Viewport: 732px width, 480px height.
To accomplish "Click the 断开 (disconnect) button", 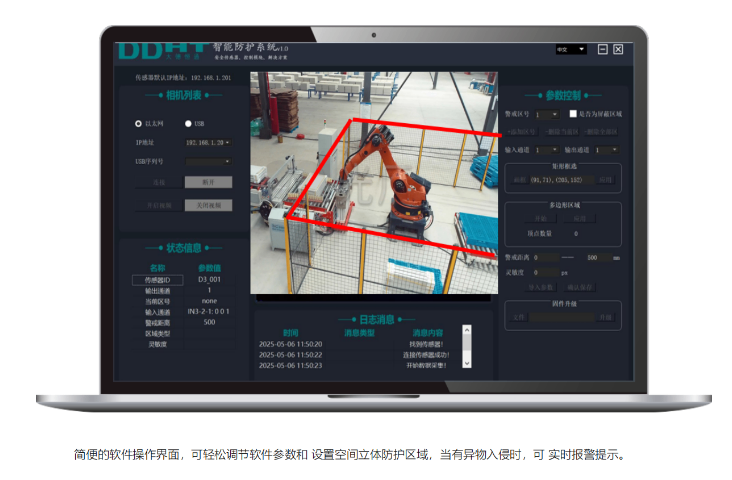I will 208,182.
